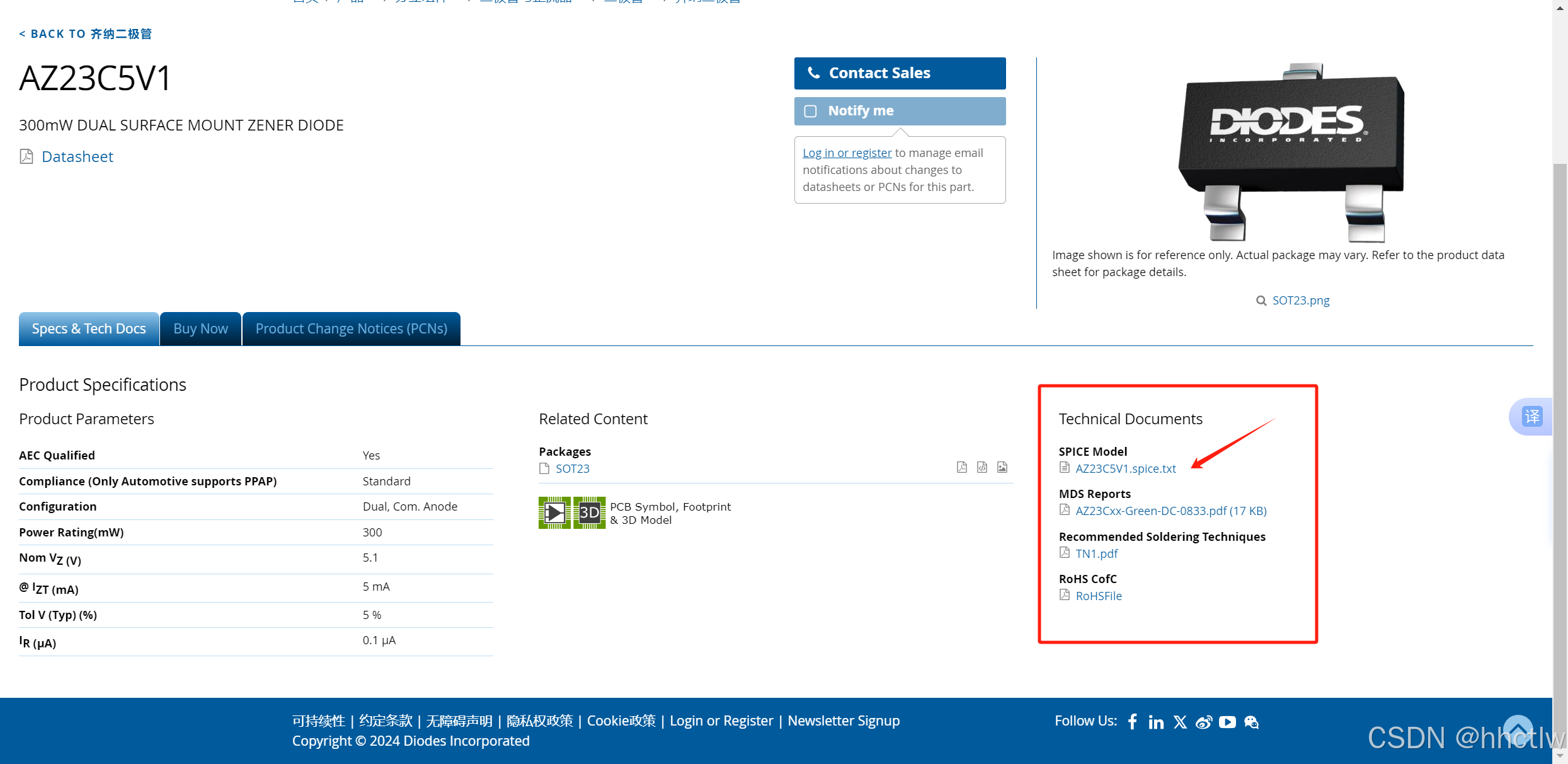Click TN1.pdf document icon
Viewport: 1568px width, 764px height.
pyautogui.click(x=1065, y=553)
